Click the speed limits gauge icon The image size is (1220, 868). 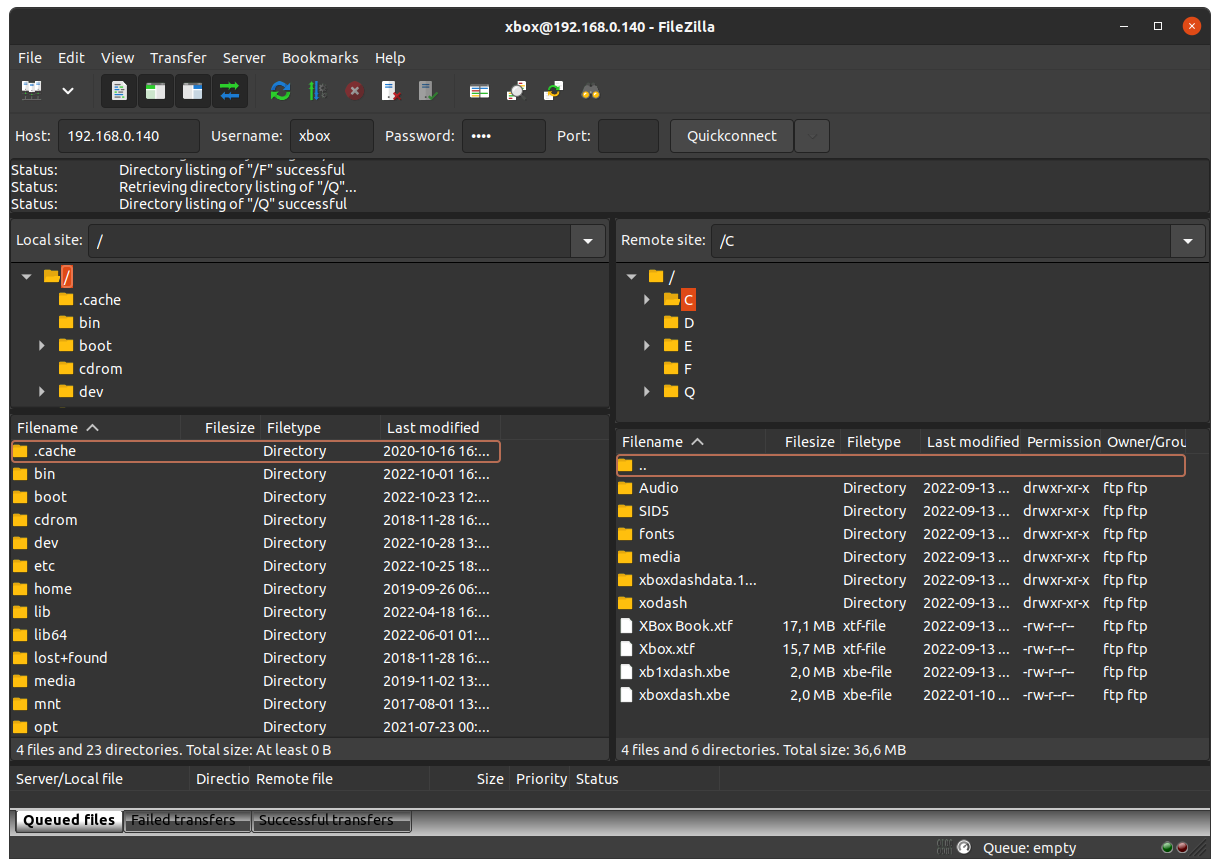[x=964, y=847]
